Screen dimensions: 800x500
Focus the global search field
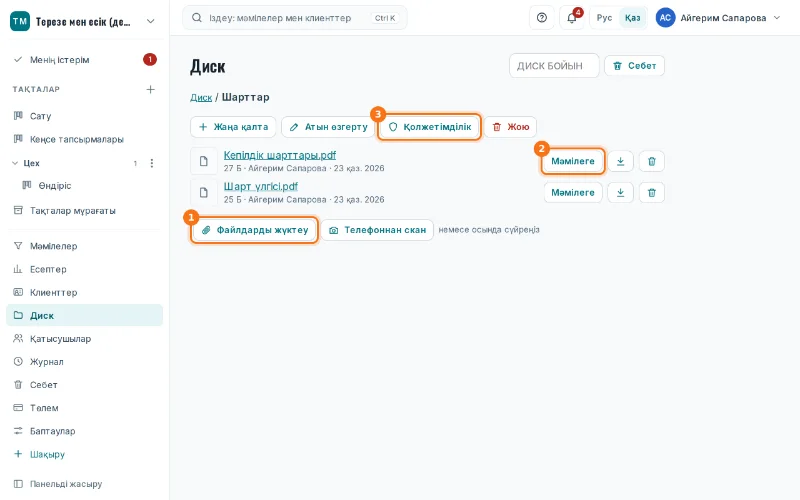coord(294,18)
